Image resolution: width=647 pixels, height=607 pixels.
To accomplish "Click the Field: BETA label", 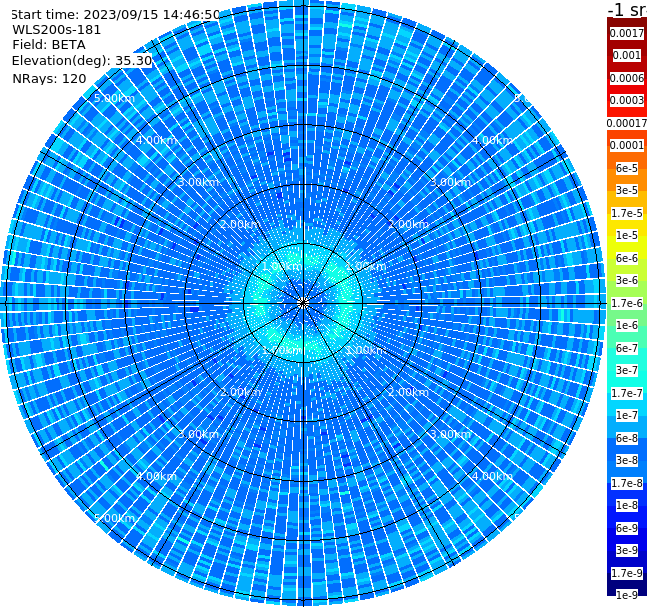I will pos(49,45).
